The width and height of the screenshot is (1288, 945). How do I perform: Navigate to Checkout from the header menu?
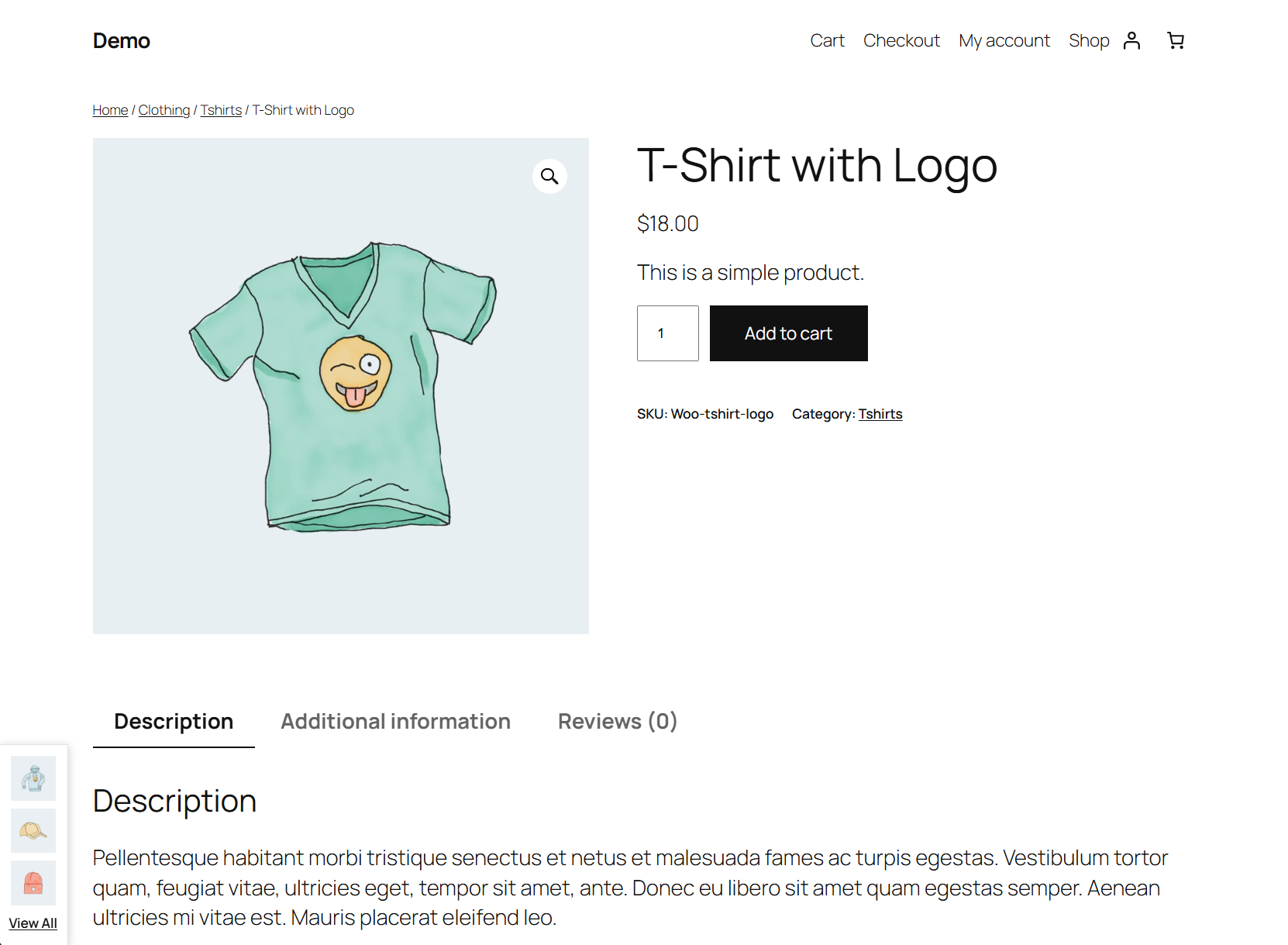(x=901, y=40)
